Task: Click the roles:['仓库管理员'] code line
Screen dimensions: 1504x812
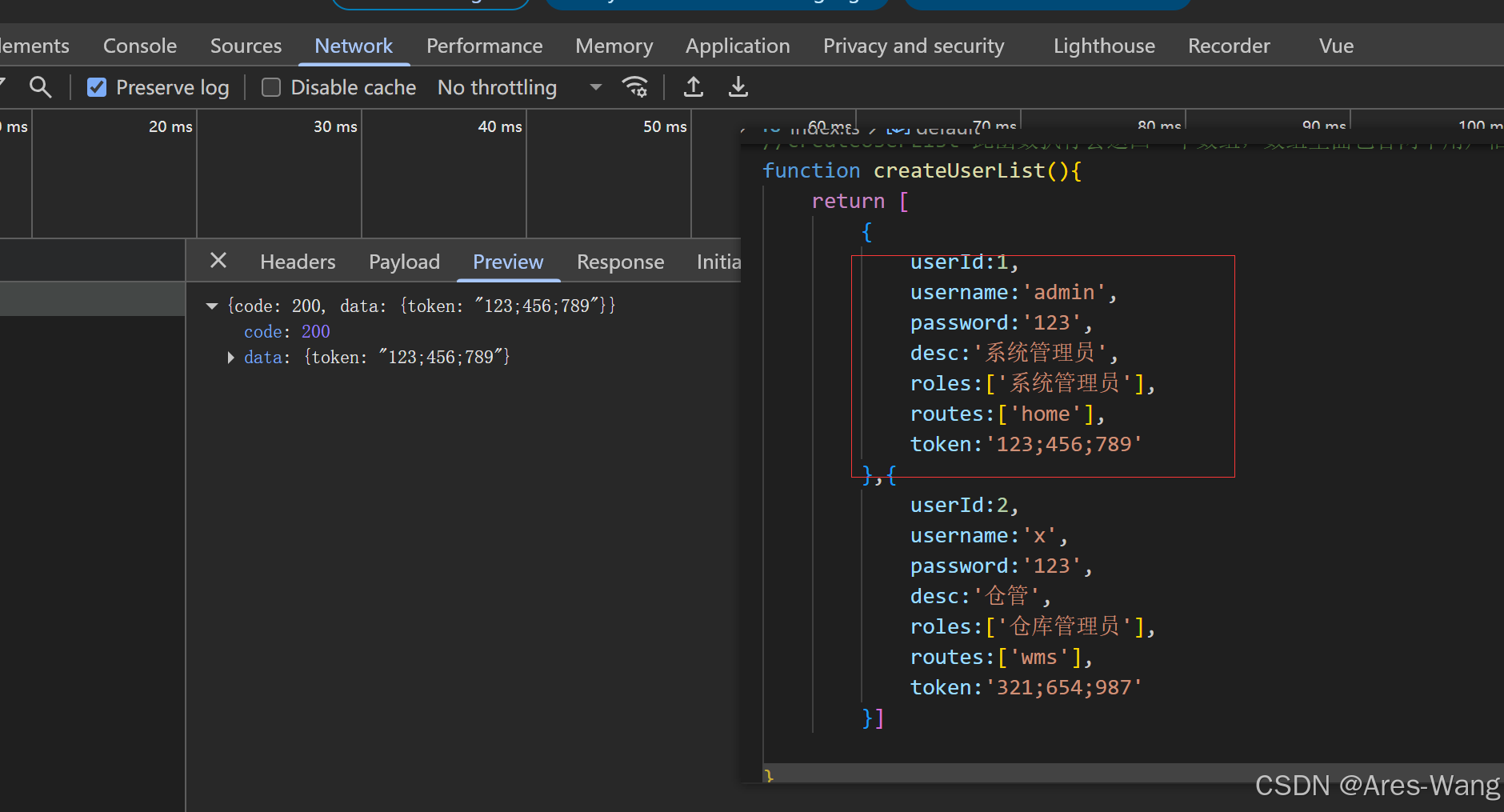Action: point(1033,627)
